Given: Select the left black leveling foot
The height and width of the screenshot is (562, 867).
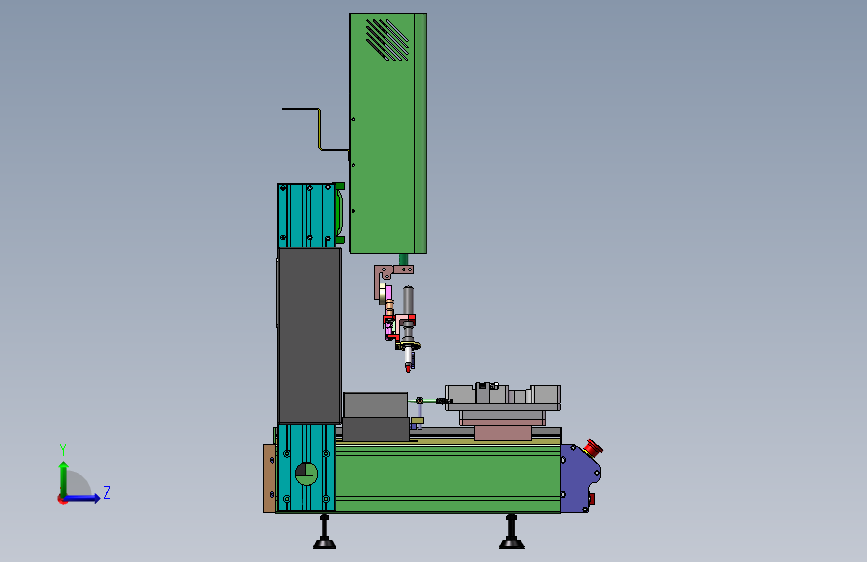Looking at the screenshot, I should tap(325, 532).
